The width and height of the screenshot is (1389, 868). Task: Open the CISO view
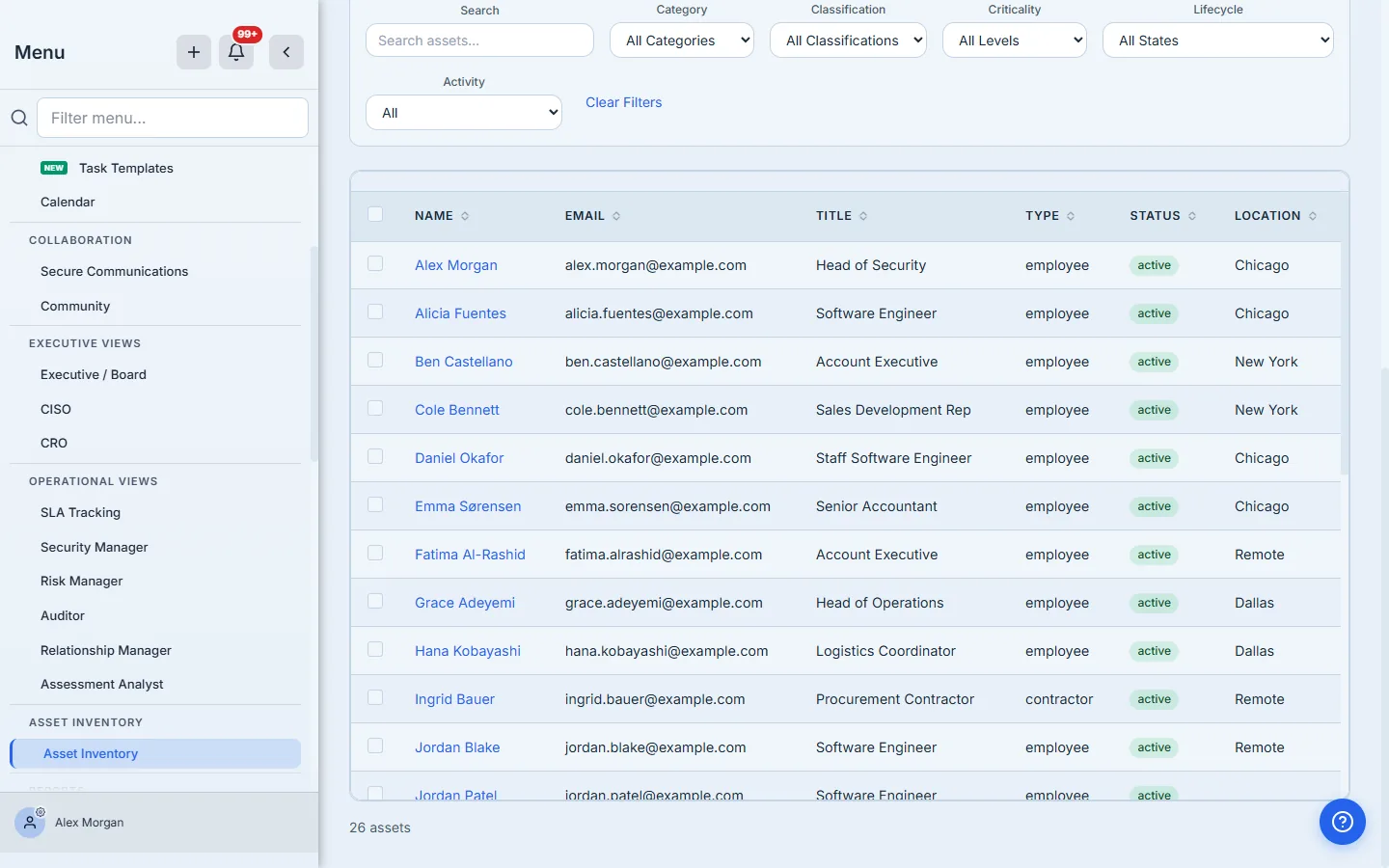56,409
